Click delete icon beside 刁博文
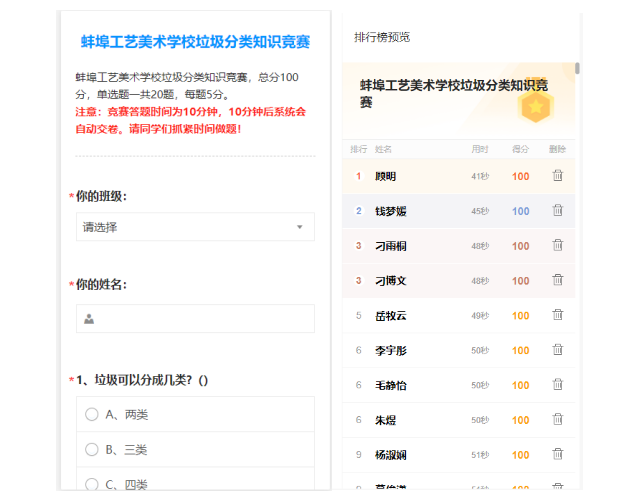This screenshot has width=632, height=495. [558, 281]
